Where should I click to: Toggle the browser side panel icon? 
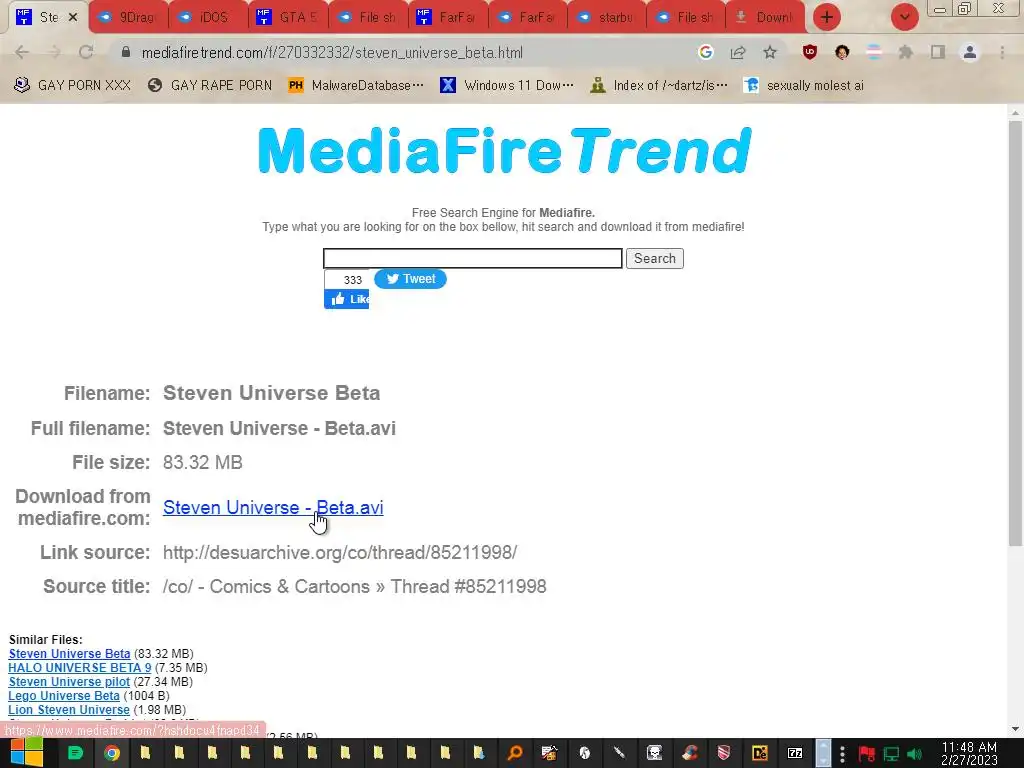click(x=938, y=52)
